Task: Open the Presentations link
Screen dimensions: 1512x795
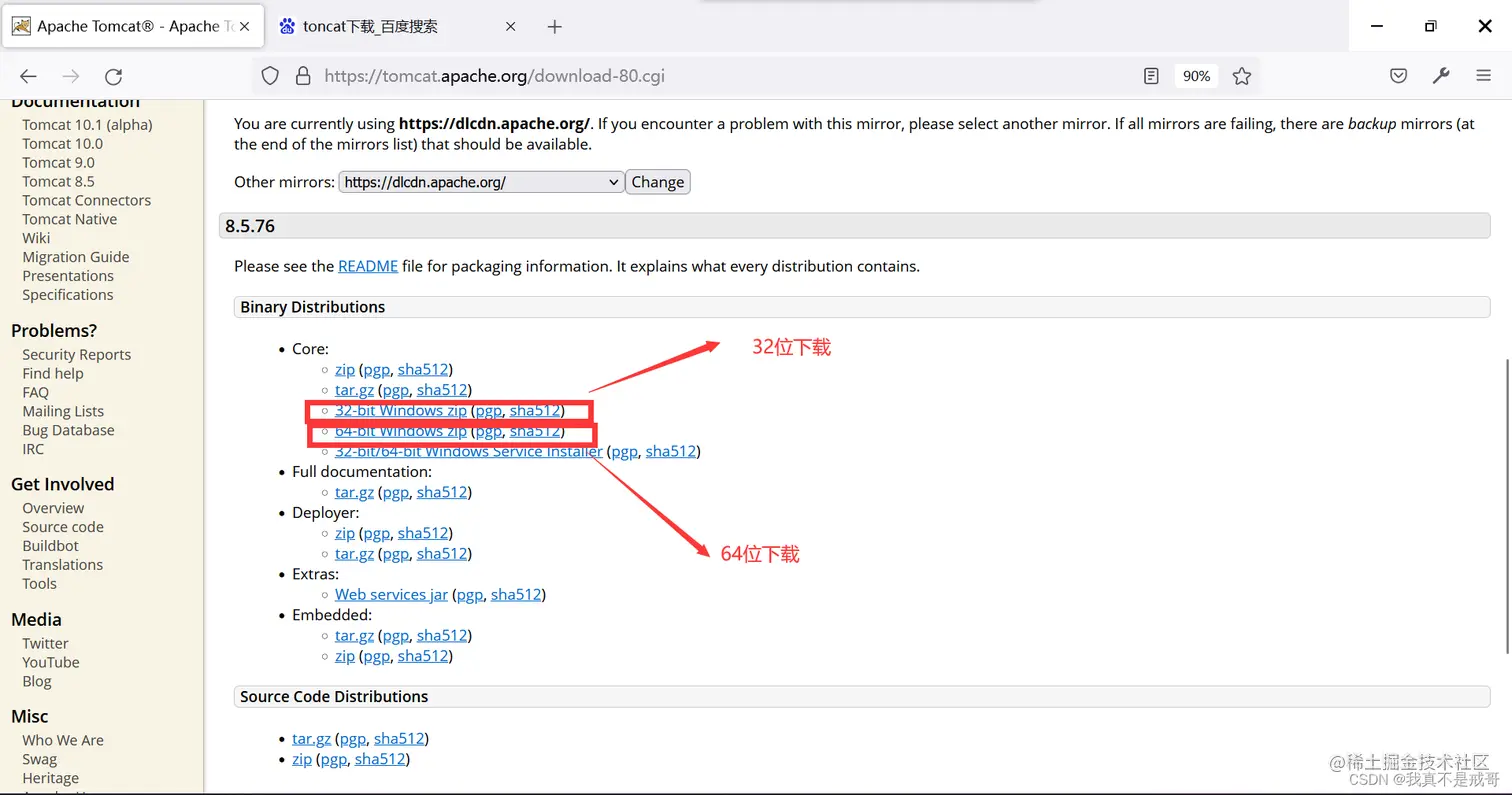Action: 68,276
